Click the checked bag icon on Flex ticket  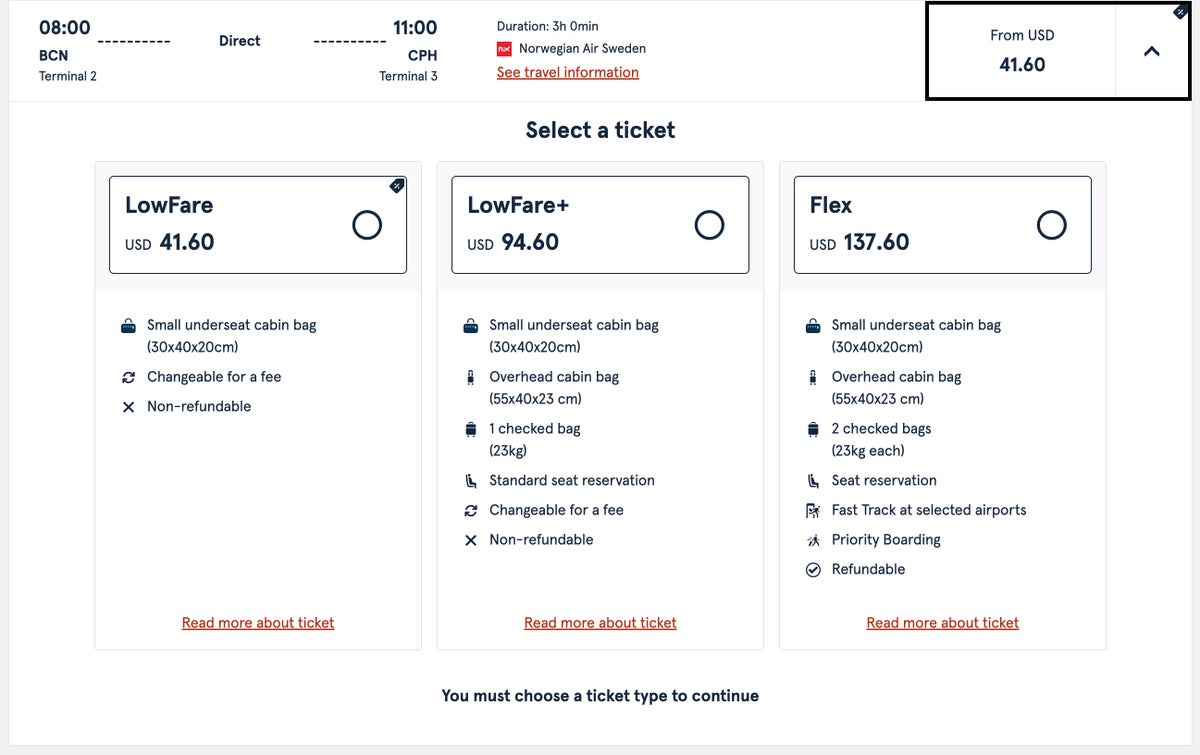(x=812, y=429)
